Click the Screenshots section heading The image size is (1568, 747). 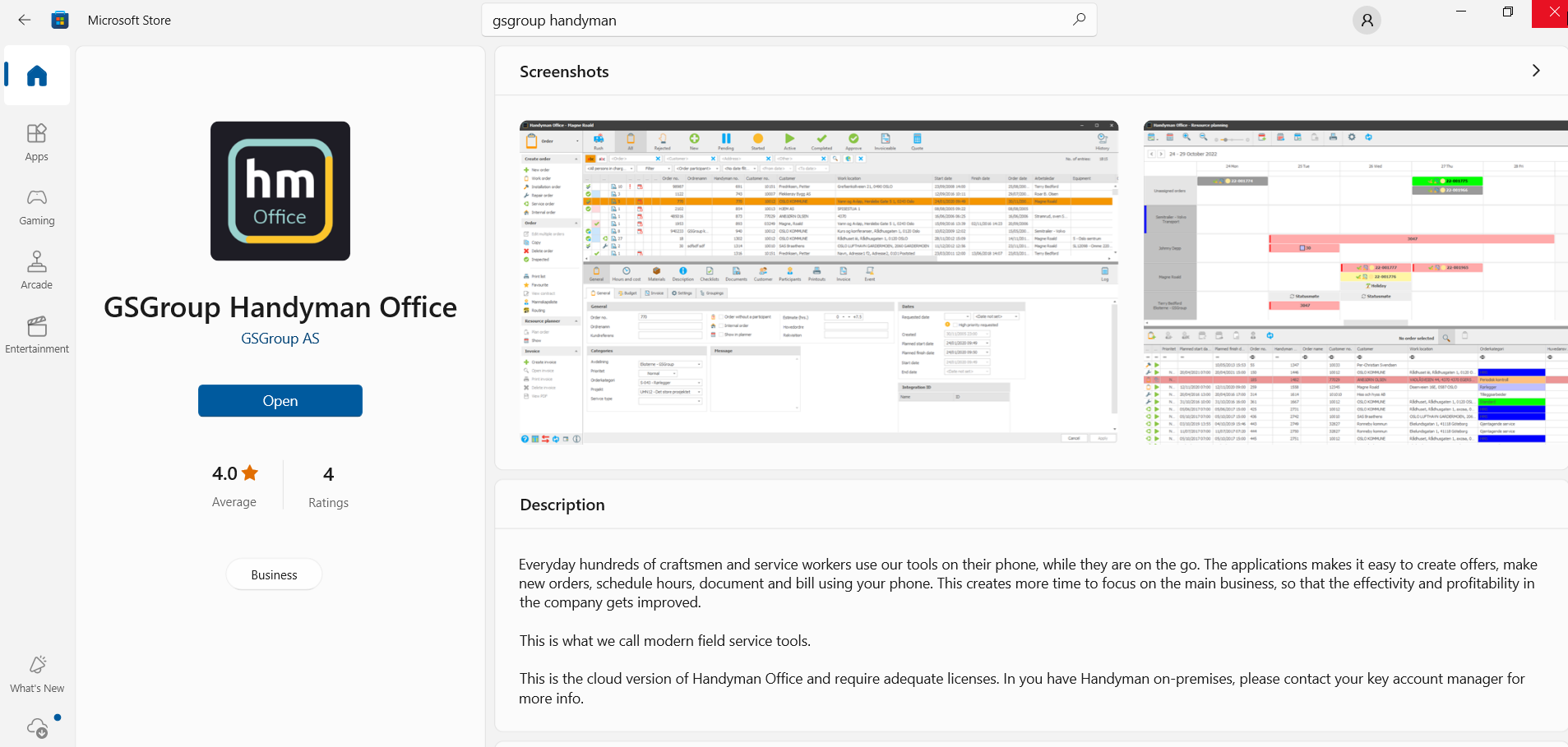pyautogui.click(x=564, y=71)
